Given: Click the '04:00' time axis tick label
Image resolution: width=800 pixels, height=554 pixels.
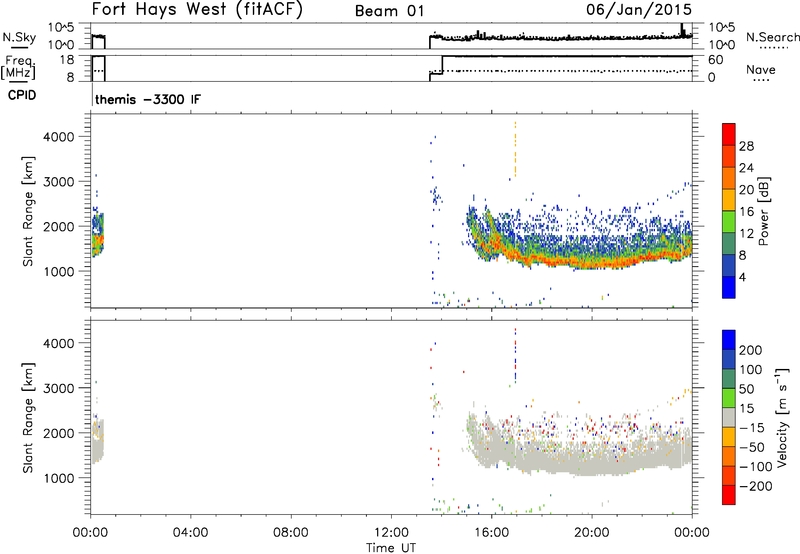Looking at the screenshot, I should [x=190, y=533].
